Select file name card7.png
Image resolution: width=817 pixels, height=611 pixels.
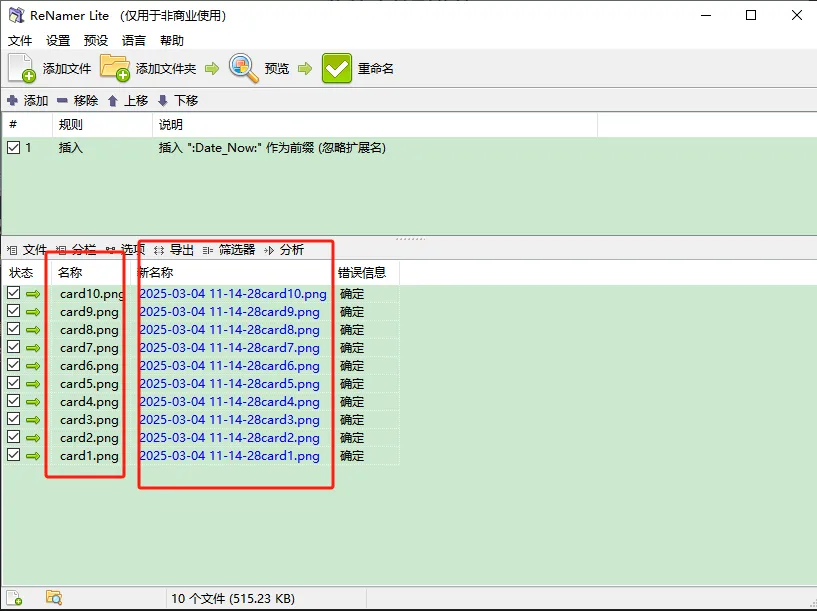(89, 348)
